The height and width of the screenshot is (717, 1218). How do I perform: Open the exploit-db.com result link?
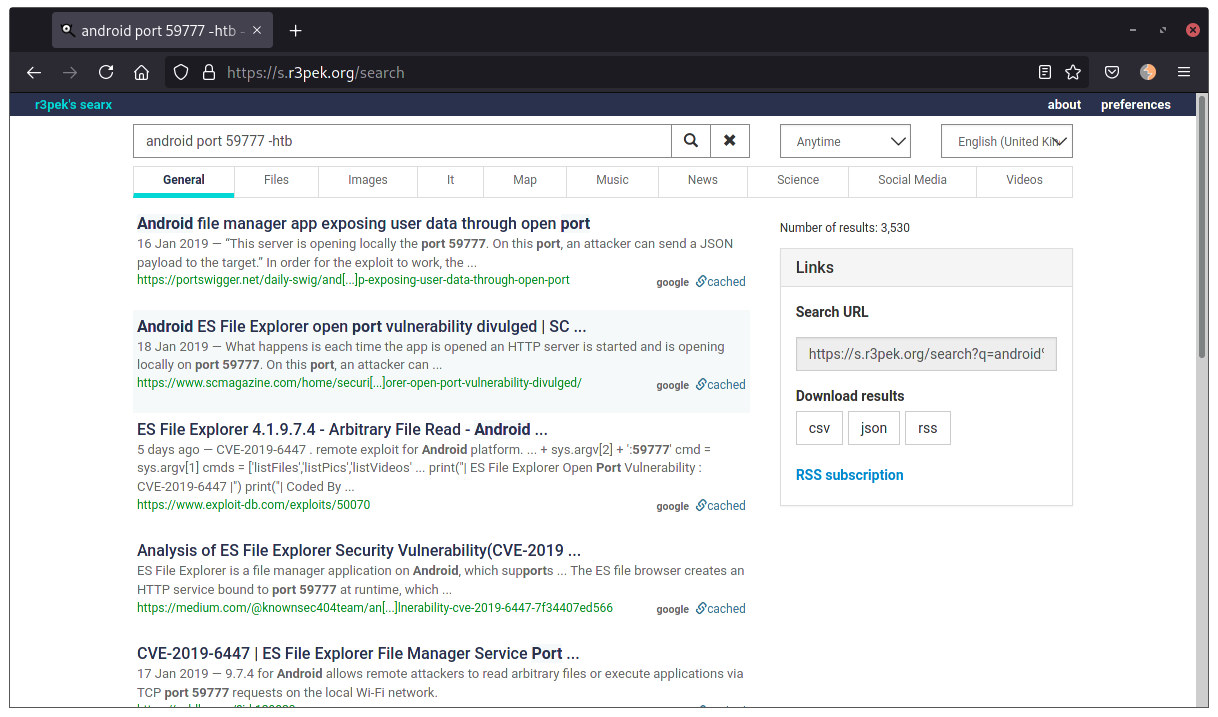click(253, 505)
